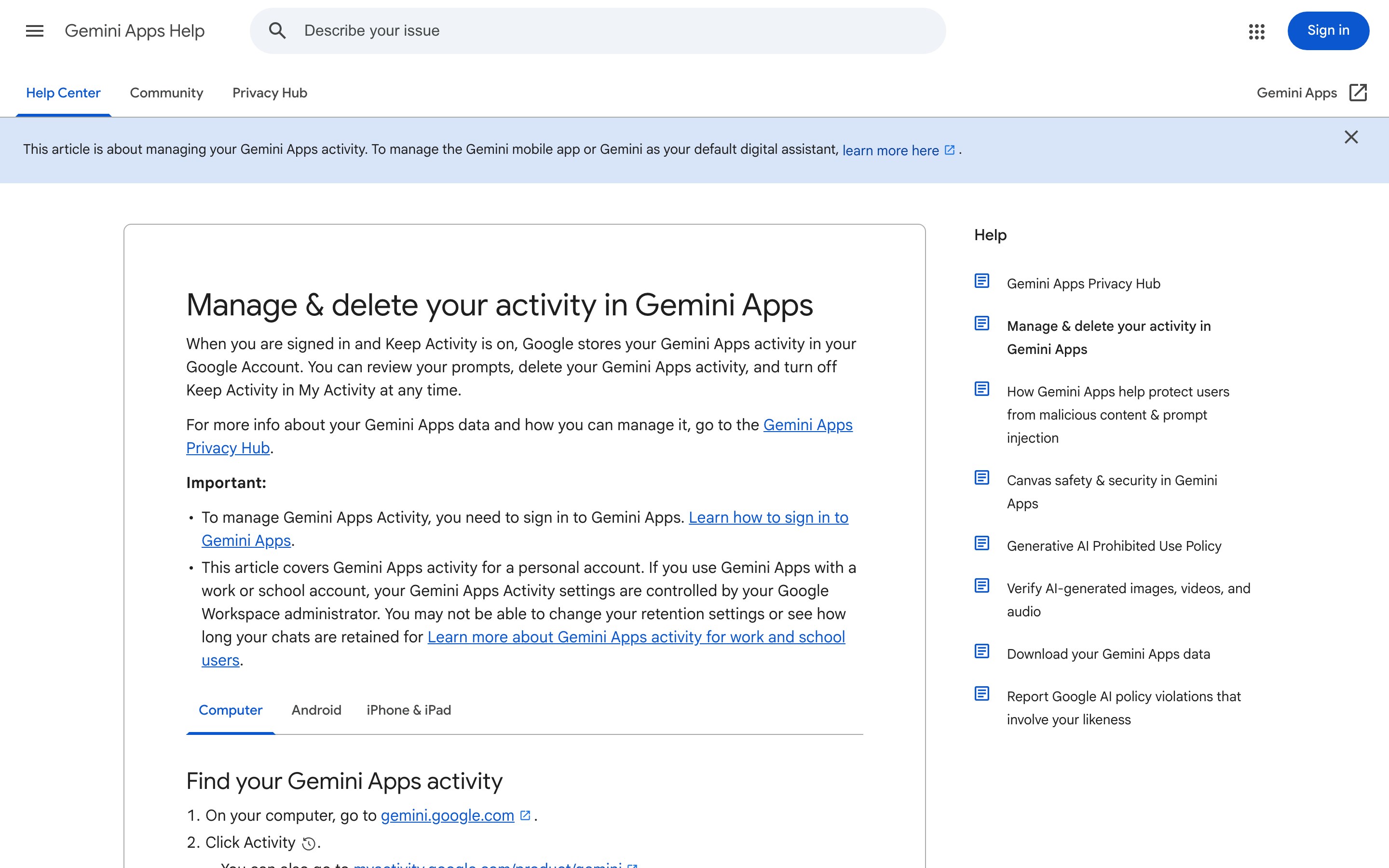Select the iPhone & iPad tab

(409, 710)
